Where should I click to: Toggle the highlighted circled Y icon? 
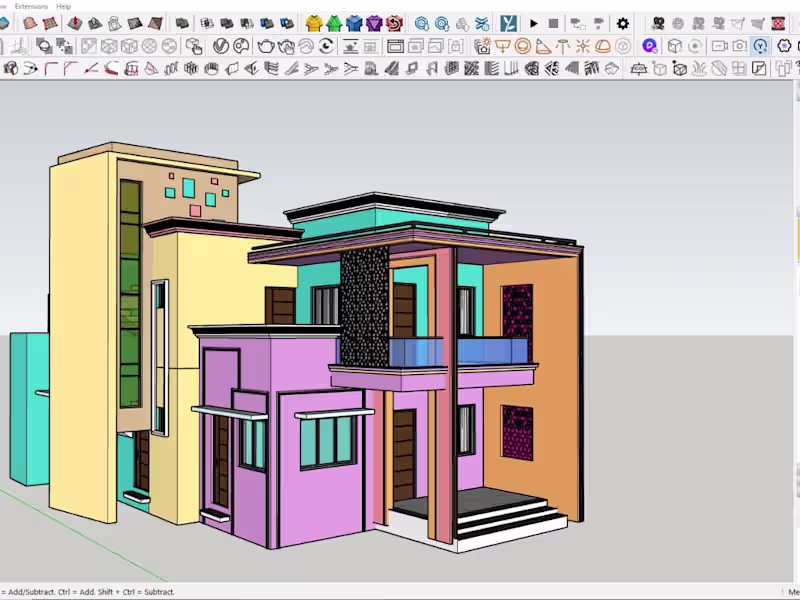[760, 46]
